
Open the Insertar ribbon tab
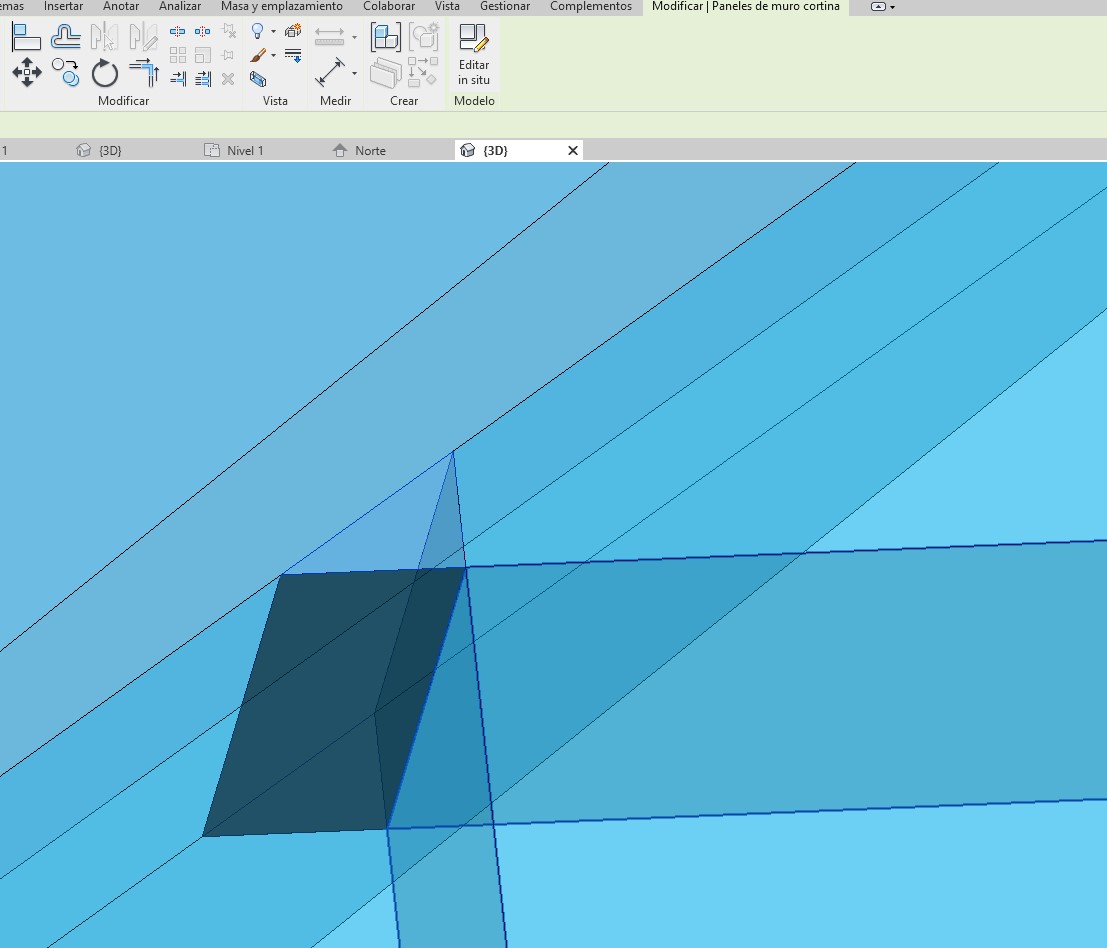(x=63, y=6)
